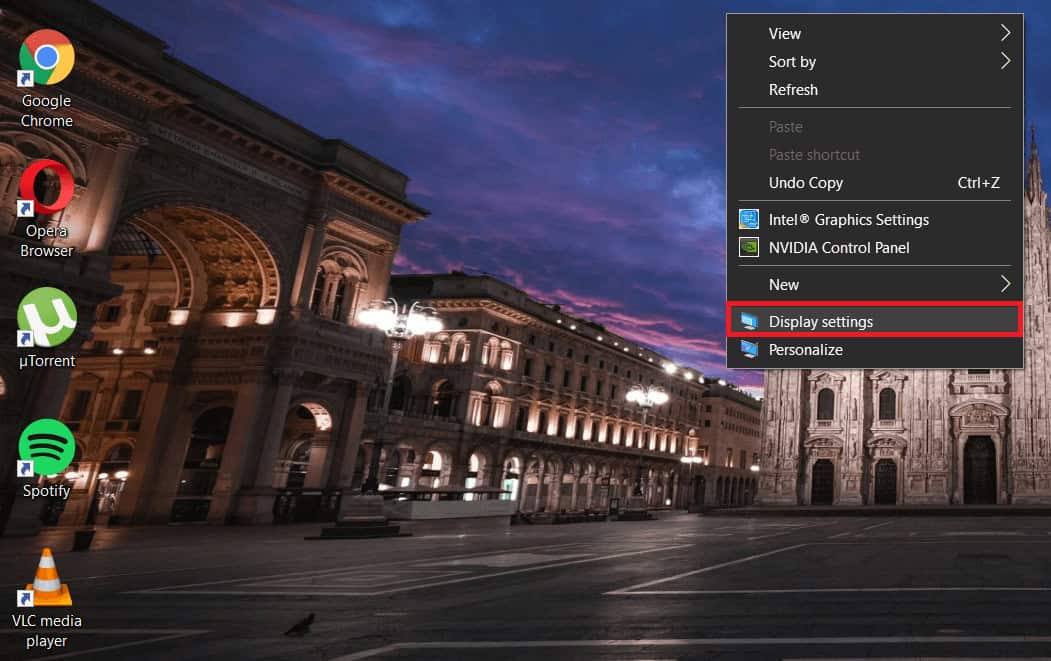Expand the View submenu arrow
This screenshot has height=661, width=1051.
(1005, 33)
